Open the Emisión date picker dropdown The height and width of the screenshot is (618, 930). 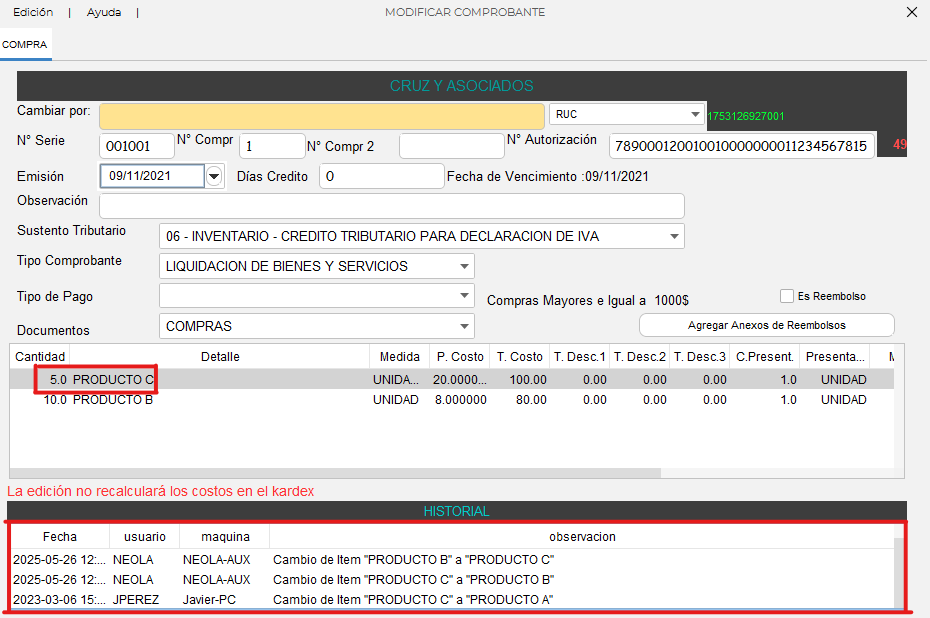[x=214, y=177]
